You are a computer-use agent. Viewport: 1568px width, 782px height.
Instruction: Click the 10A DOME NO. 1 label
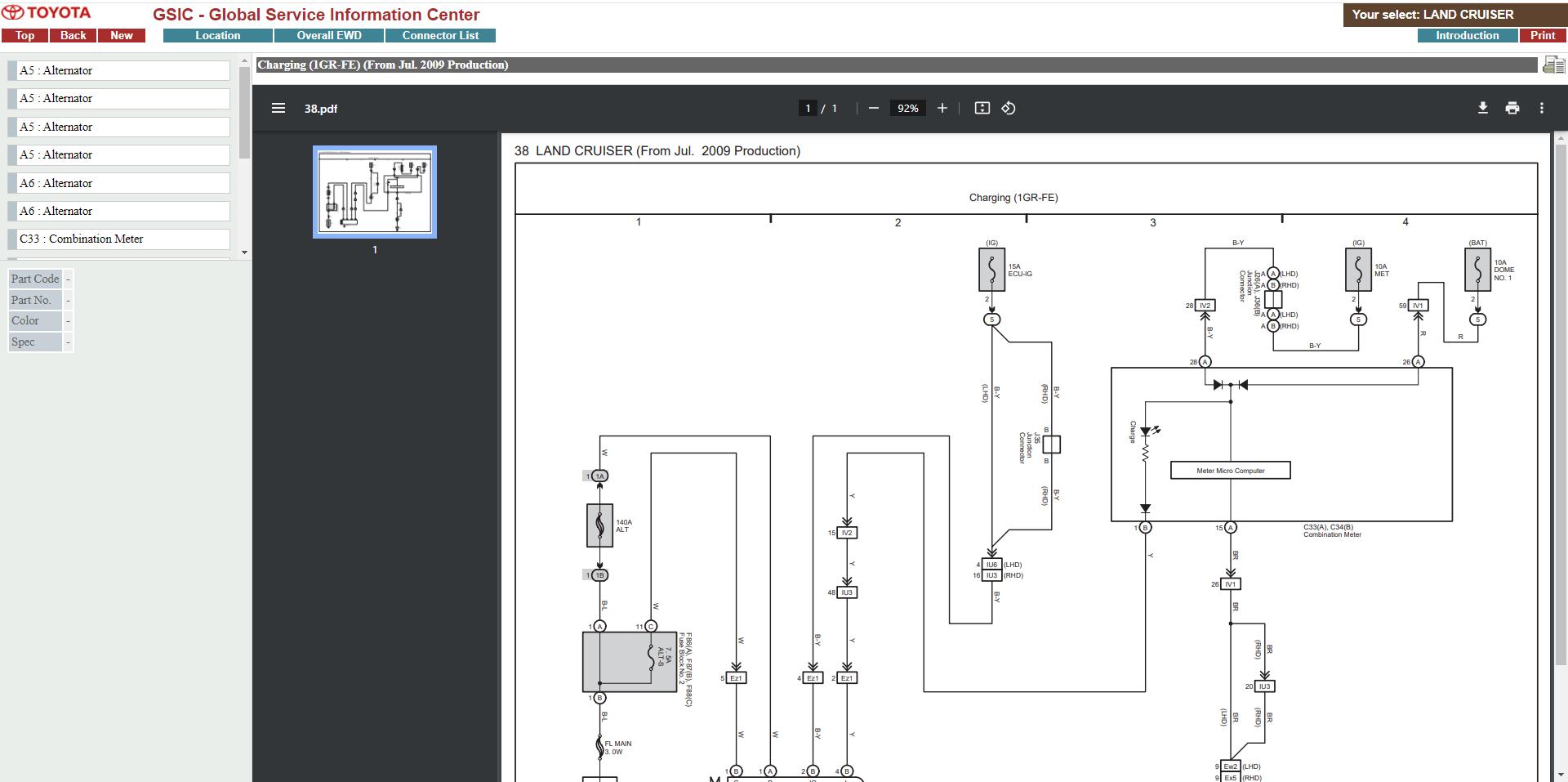1503,270
